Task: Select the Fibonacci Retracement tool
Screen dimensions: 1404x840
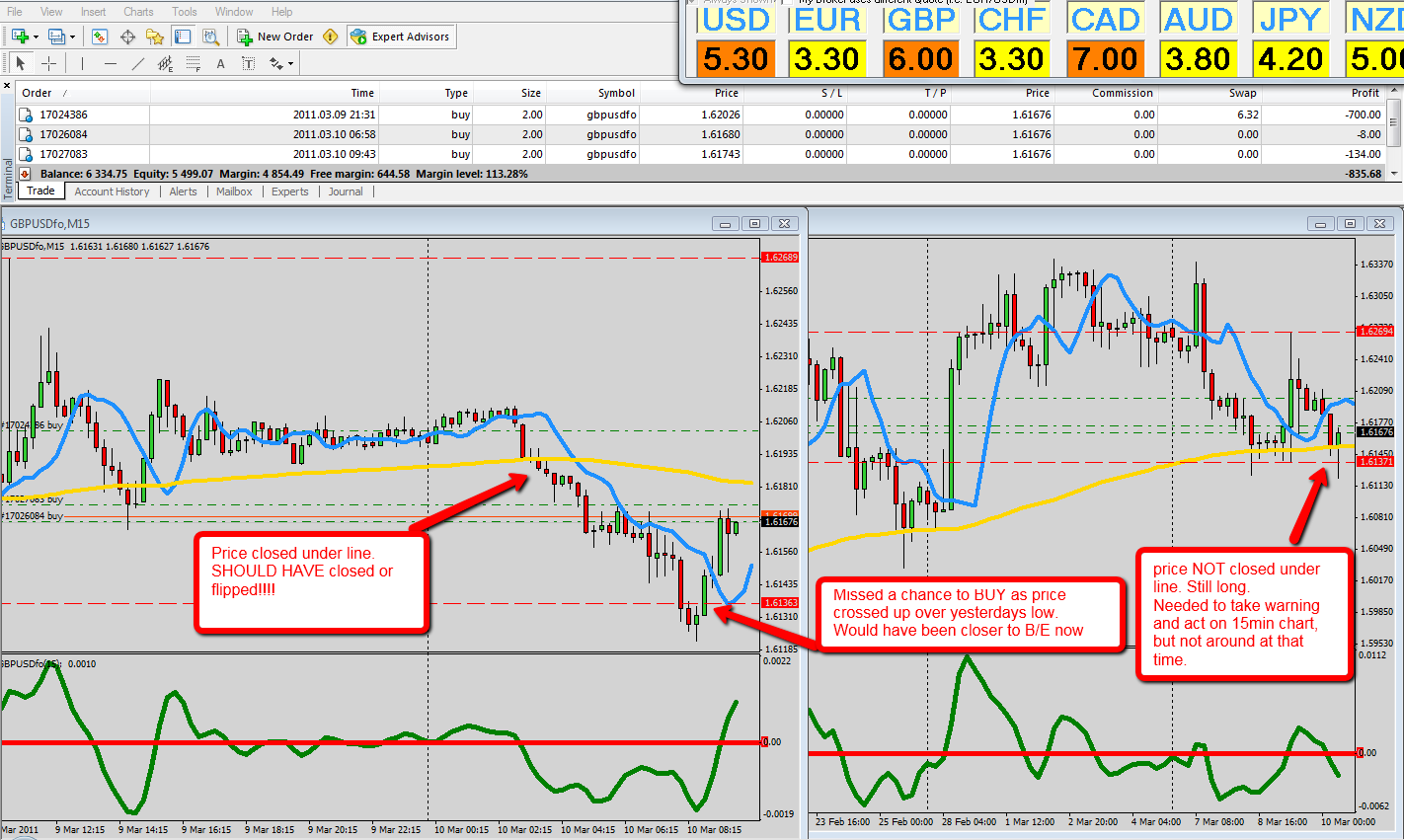Action: click(193, 63)
